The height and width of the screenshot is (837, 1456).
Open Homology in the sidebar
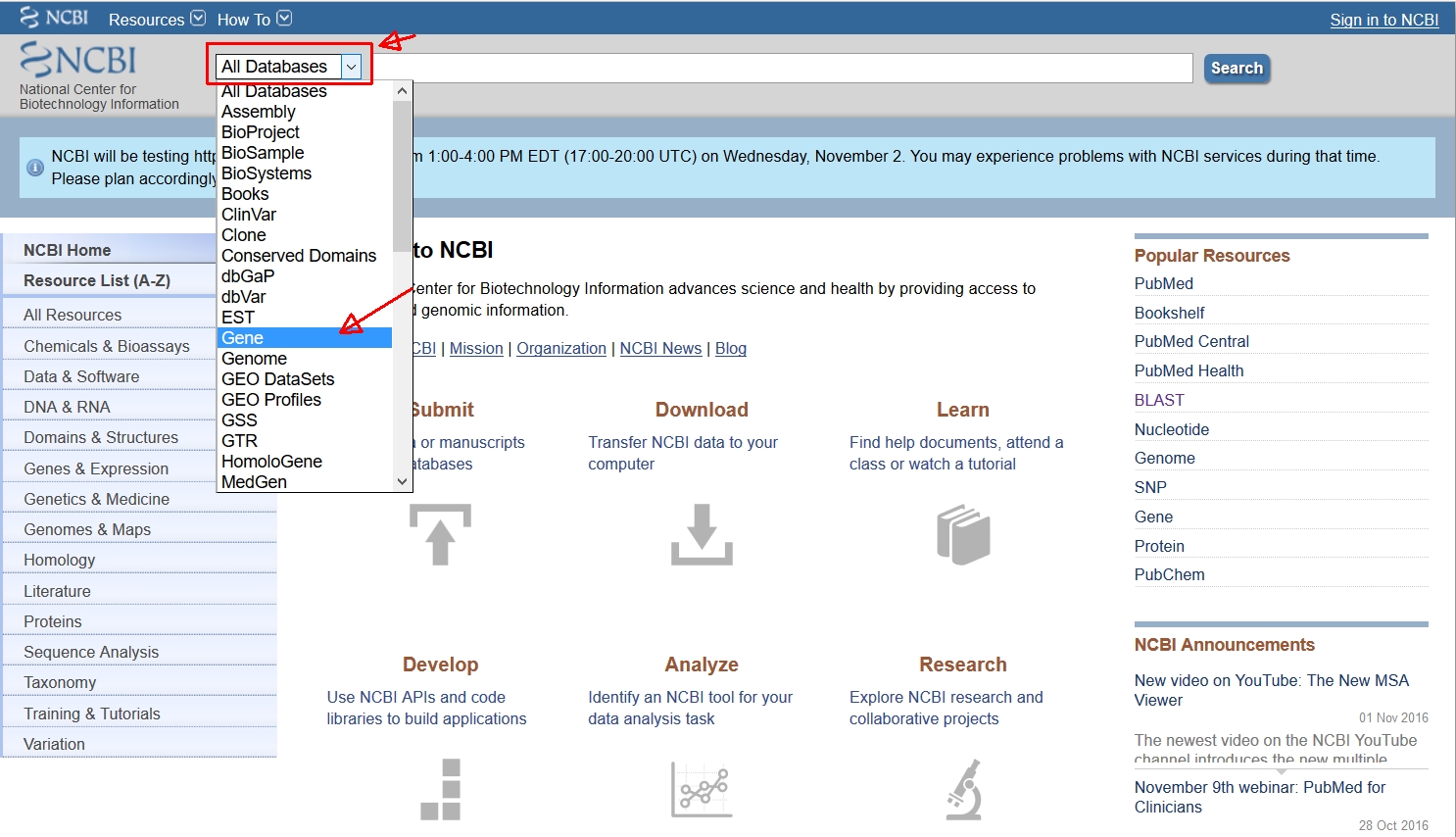[x=60, y=560]
